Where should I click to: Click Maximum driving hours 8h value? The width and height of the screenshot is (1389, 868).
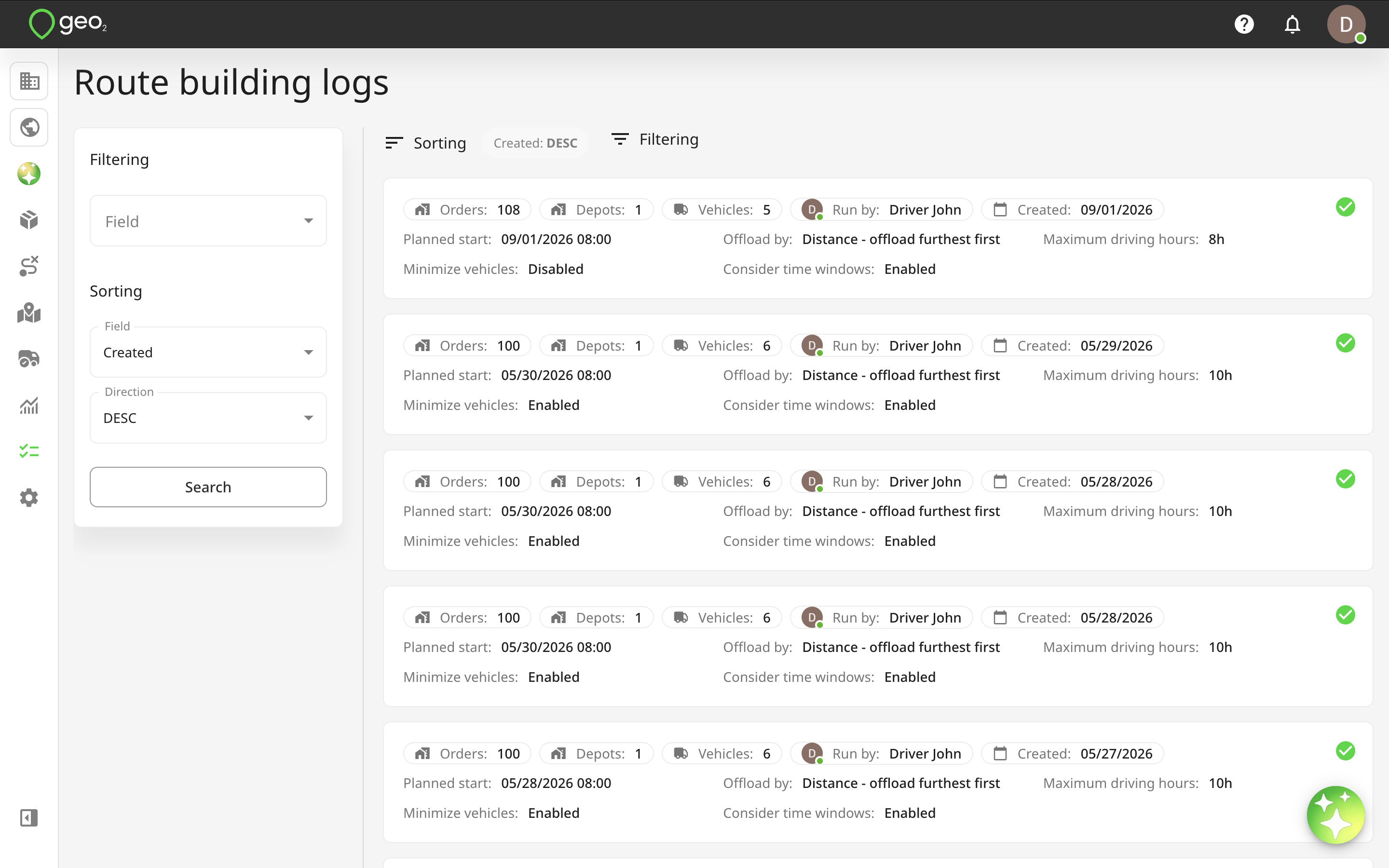1216,239
